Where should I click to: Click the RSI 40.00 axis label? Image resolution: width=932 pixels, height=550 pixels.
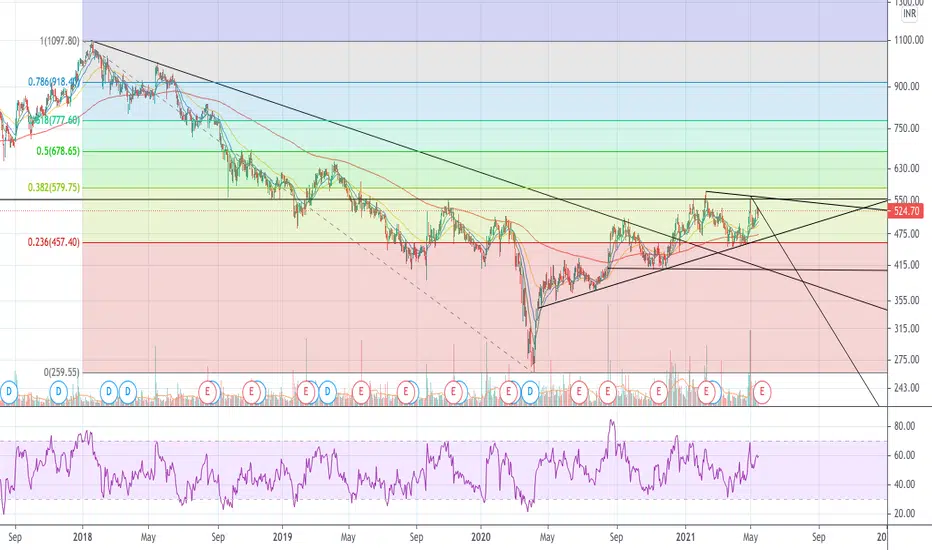pyautogui.click(x=904, y=485)
